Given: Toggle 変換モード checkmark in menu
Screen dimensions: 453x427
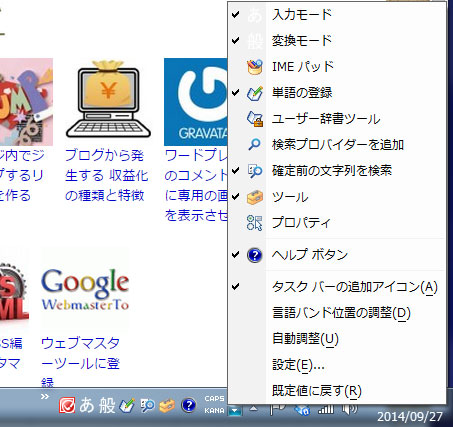Looking at the screenshot, I should (x=236, y=40).
